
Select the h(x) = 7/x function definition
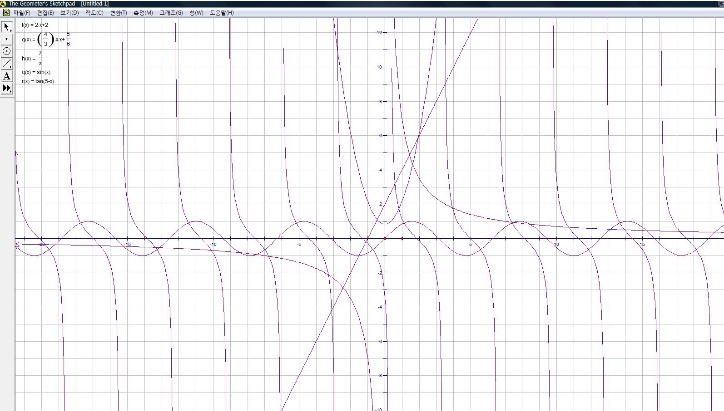[x=32, y=58]
